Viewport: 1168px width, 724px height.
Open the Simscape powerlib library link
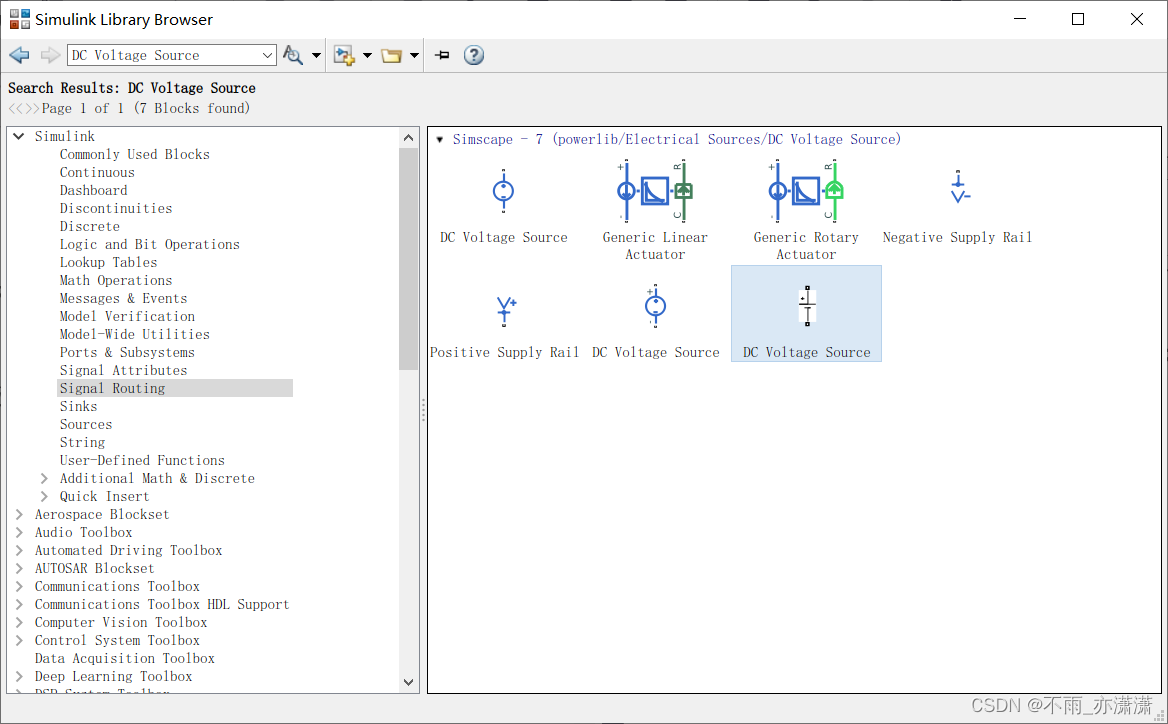pyautogui.click(x=676, y=139)
